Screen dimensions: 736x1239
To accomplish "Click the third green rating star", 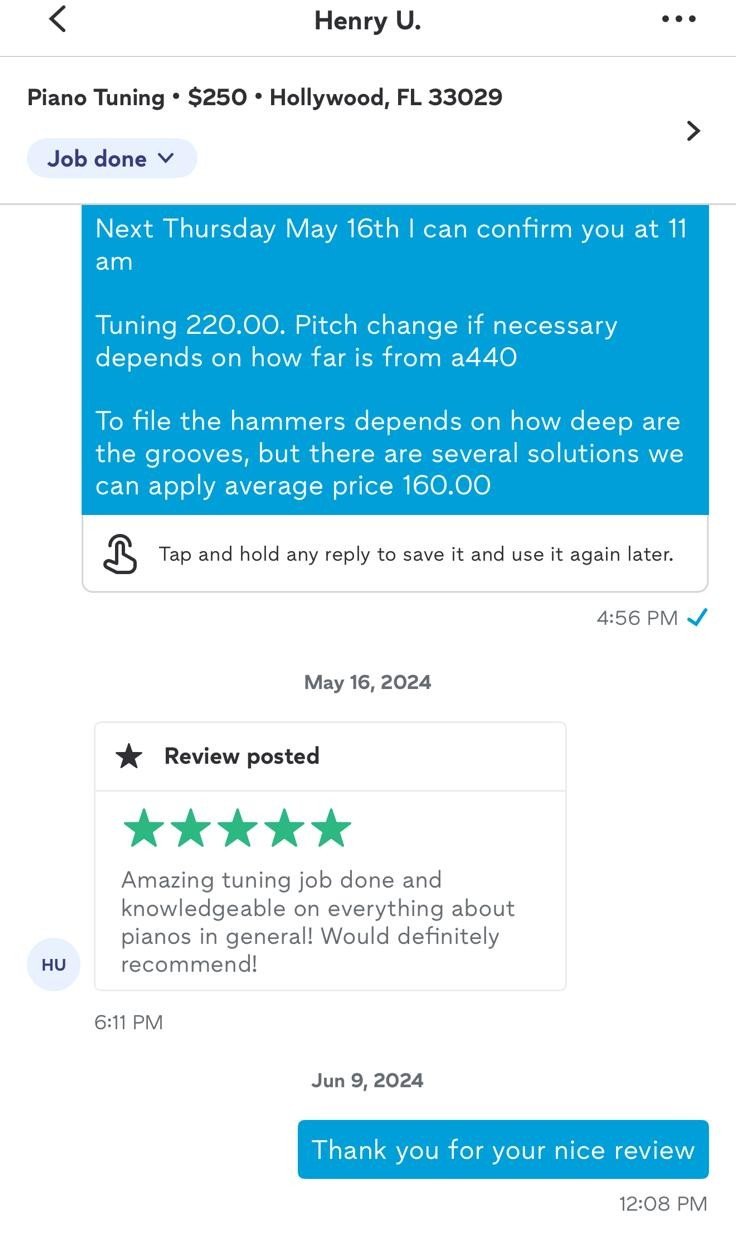I will coord(237,829).
